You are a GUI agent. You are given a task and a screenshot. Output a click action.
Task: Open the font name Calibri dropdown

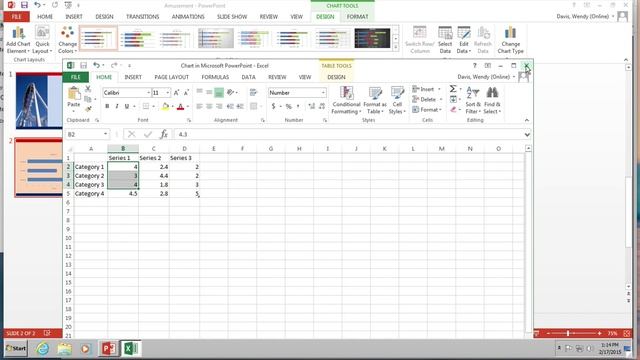pos(148,93)
